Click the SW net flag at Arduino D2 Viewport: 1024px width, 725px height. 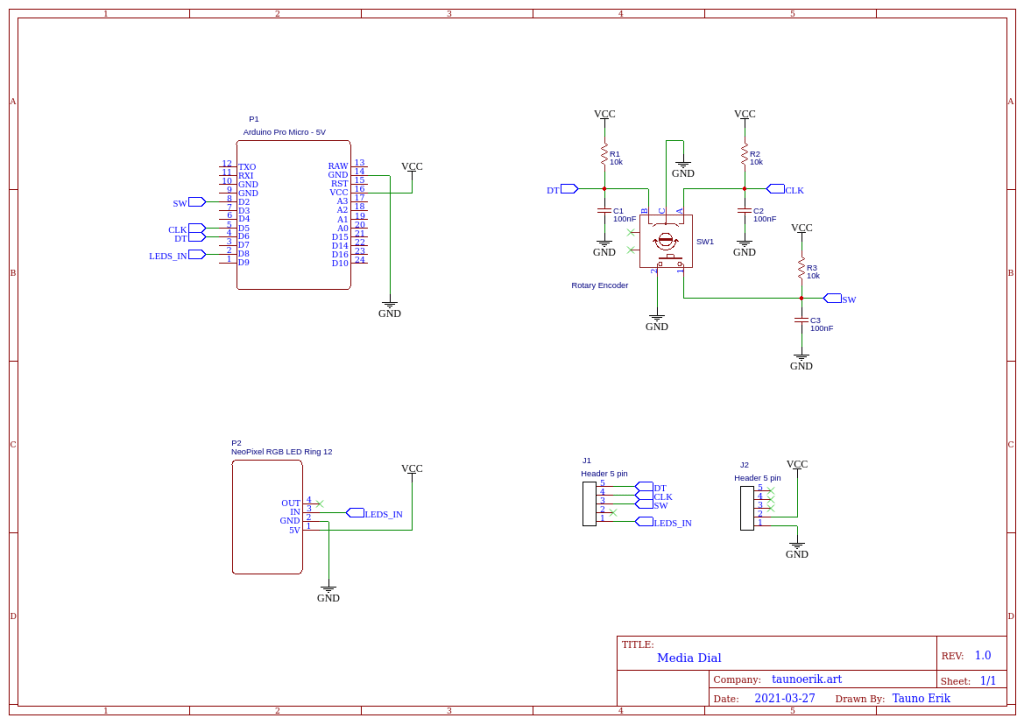pos(197,202)
